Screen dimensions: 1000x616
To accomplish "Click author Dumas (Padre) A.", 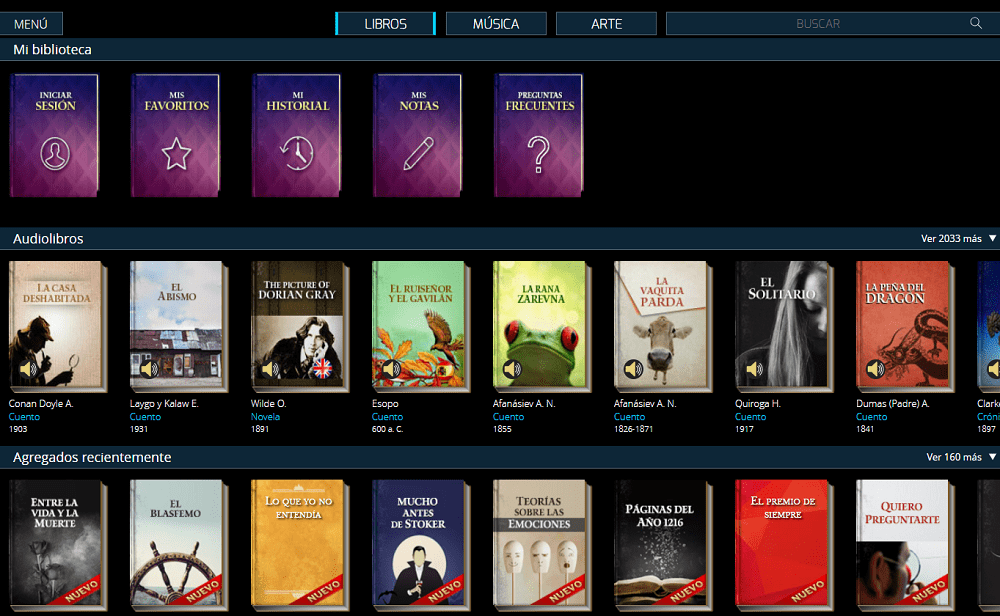I will coord(892,404).
